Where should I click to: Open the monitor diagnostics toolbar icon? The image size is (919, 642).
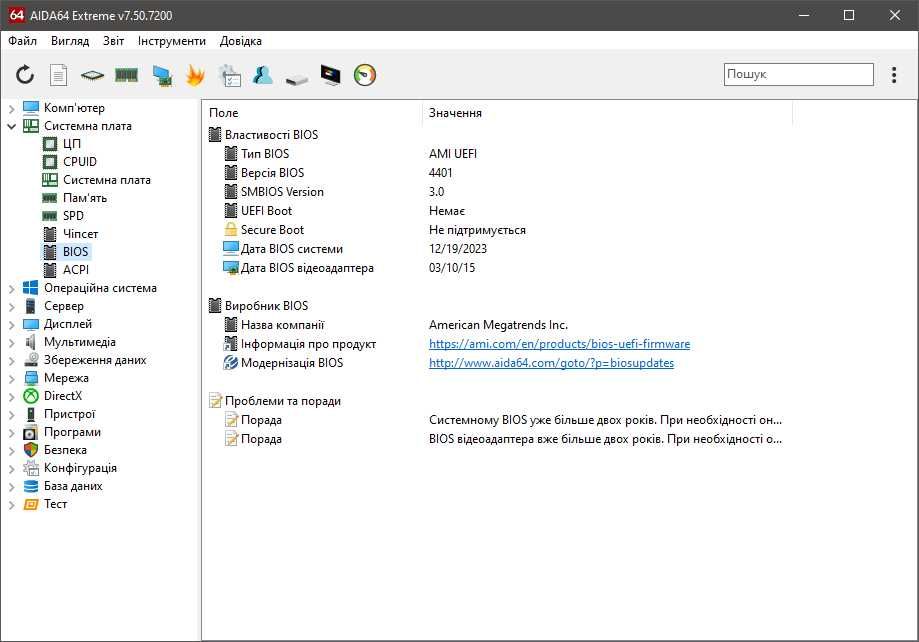pyautogui.click(x=331, y=75)
